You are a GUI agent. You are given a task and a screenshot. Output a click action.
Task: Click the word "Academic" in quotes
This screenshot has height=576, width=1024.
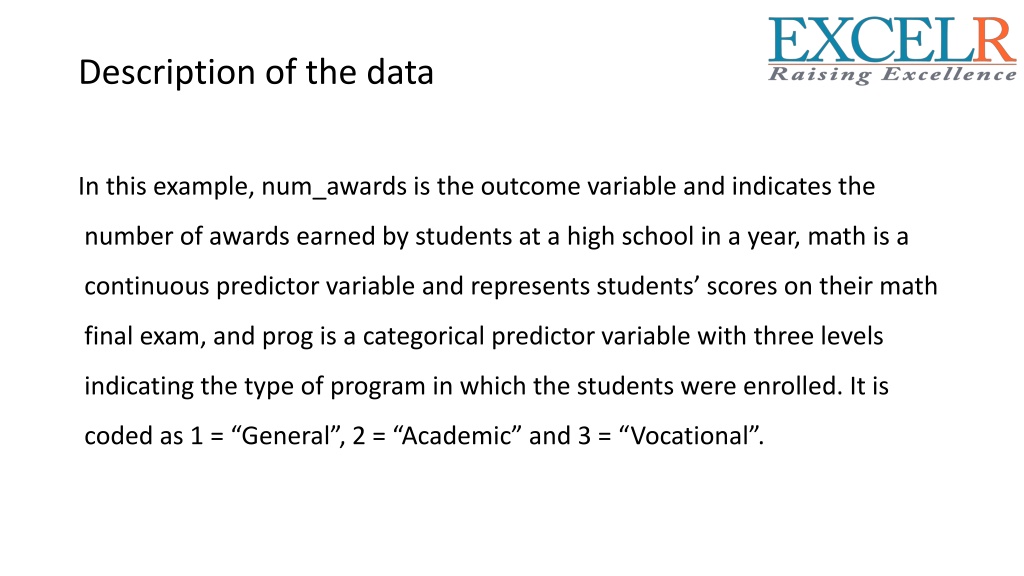457,436
